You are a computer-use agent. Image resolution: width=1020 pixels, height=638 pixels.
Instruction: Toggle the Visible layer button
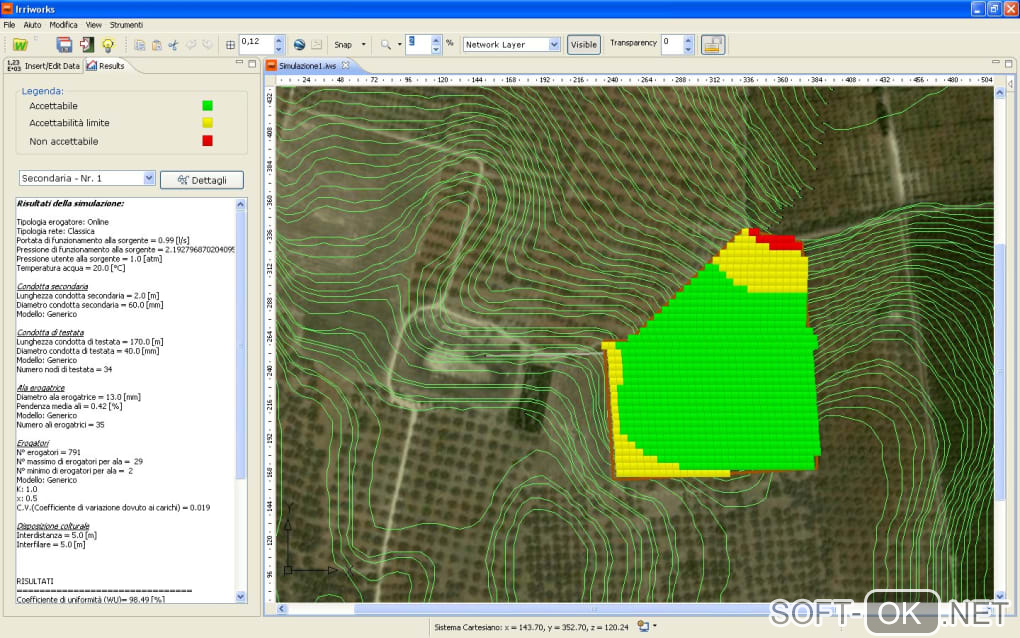pos(583,45)
